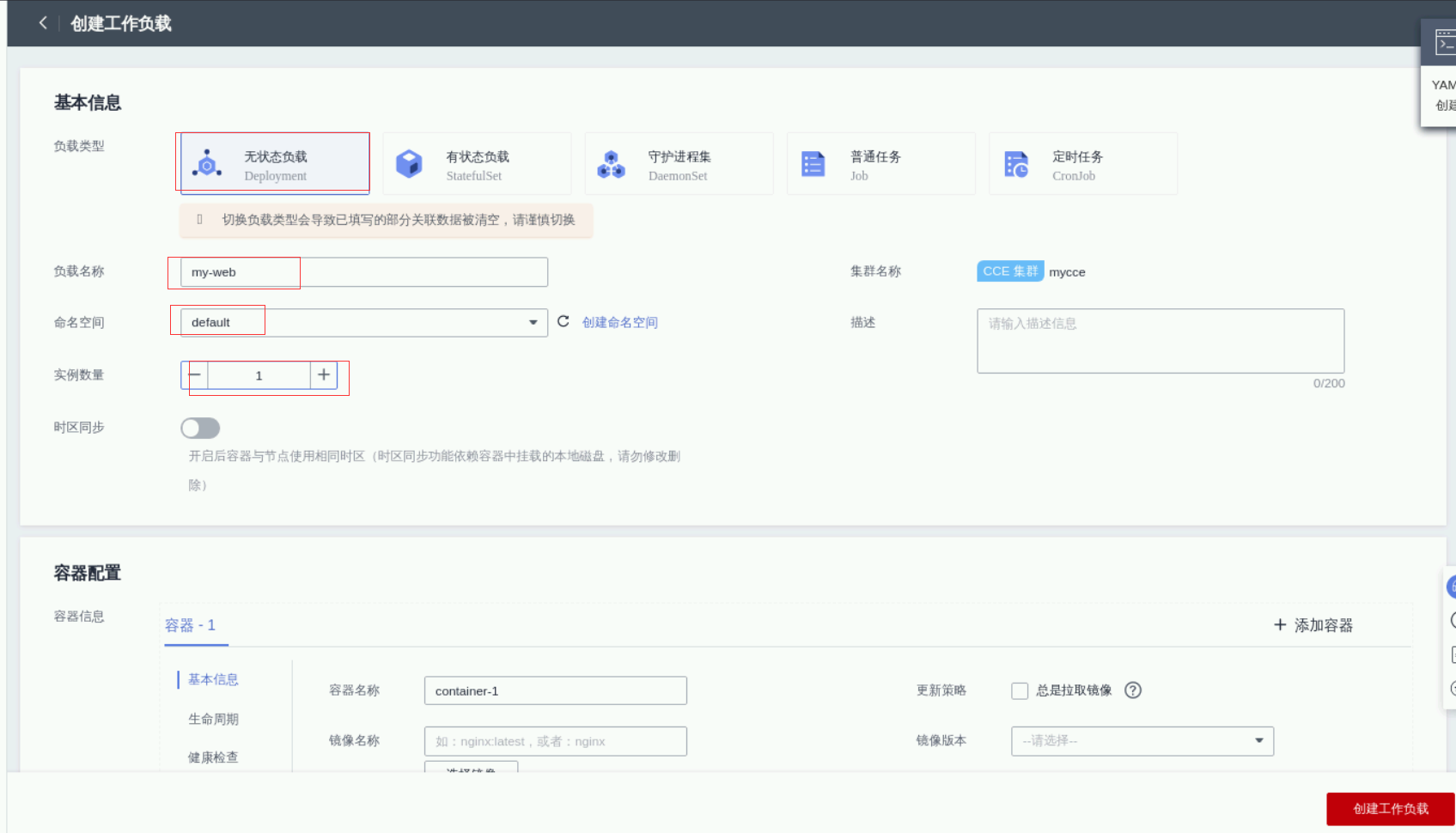The width and height of the screenshot is (1456, 833).
Task: Open the 健康检查 side menu item
Action: [213, 757]
